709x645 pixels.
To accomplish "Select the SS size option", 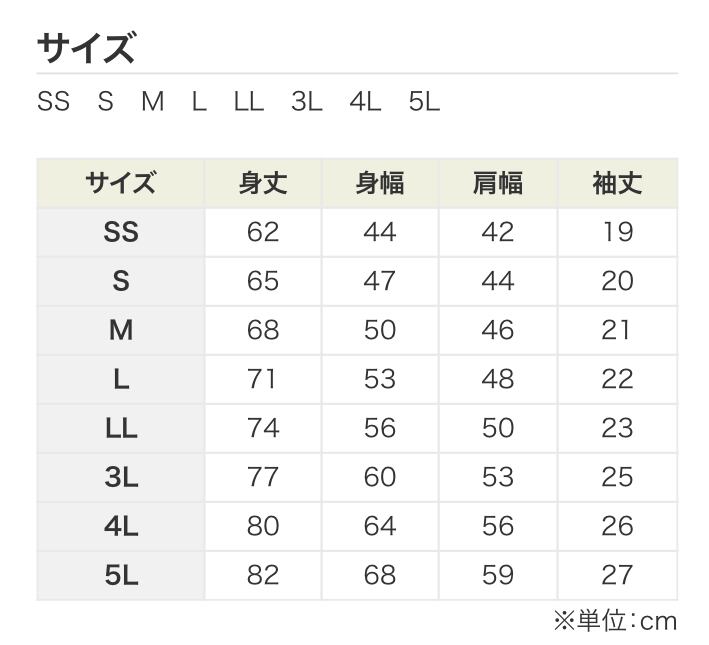I will point(53,102).
